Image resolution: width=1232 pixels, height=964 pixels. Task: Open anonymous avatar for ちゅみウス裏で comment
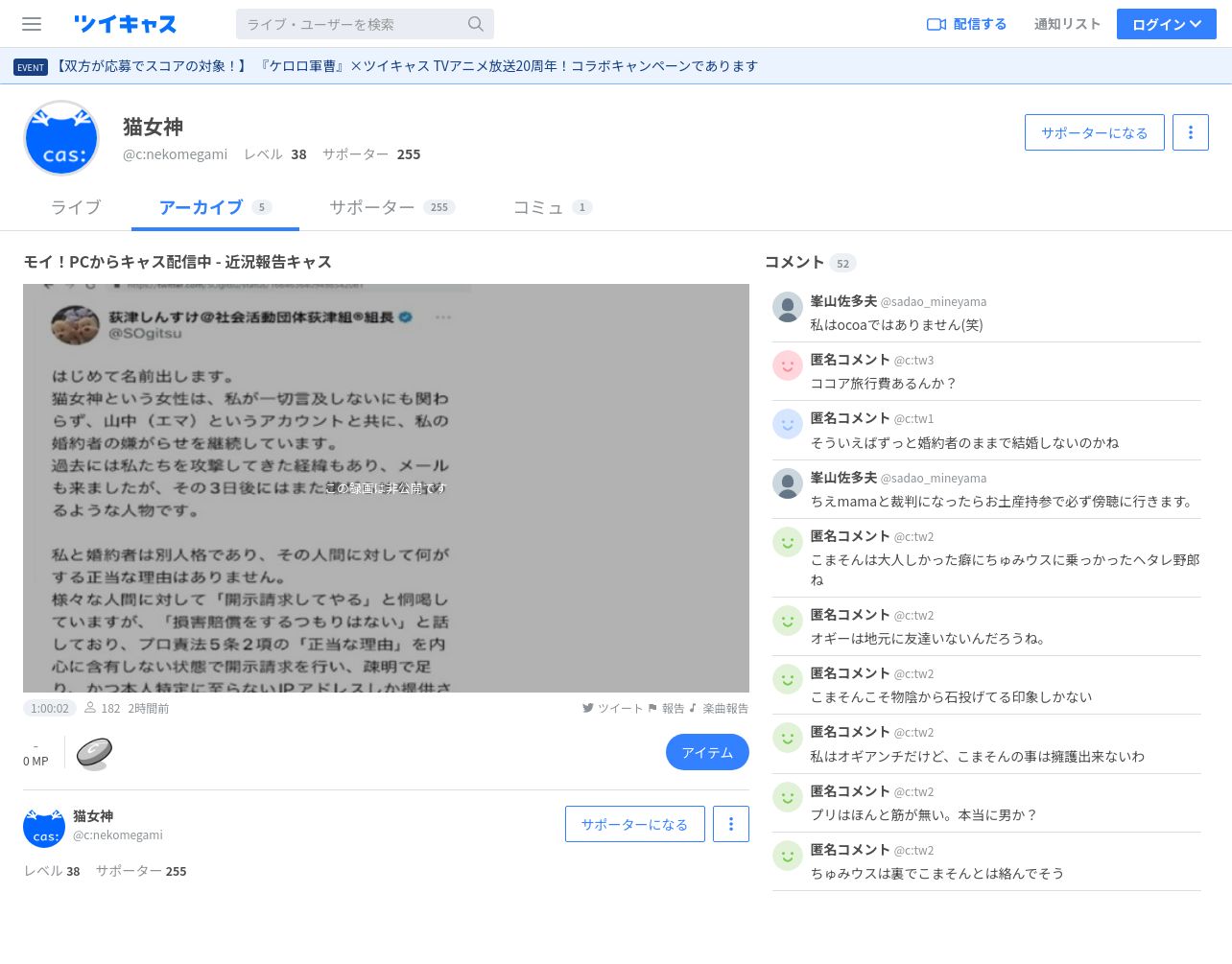(x=788, y=856)
